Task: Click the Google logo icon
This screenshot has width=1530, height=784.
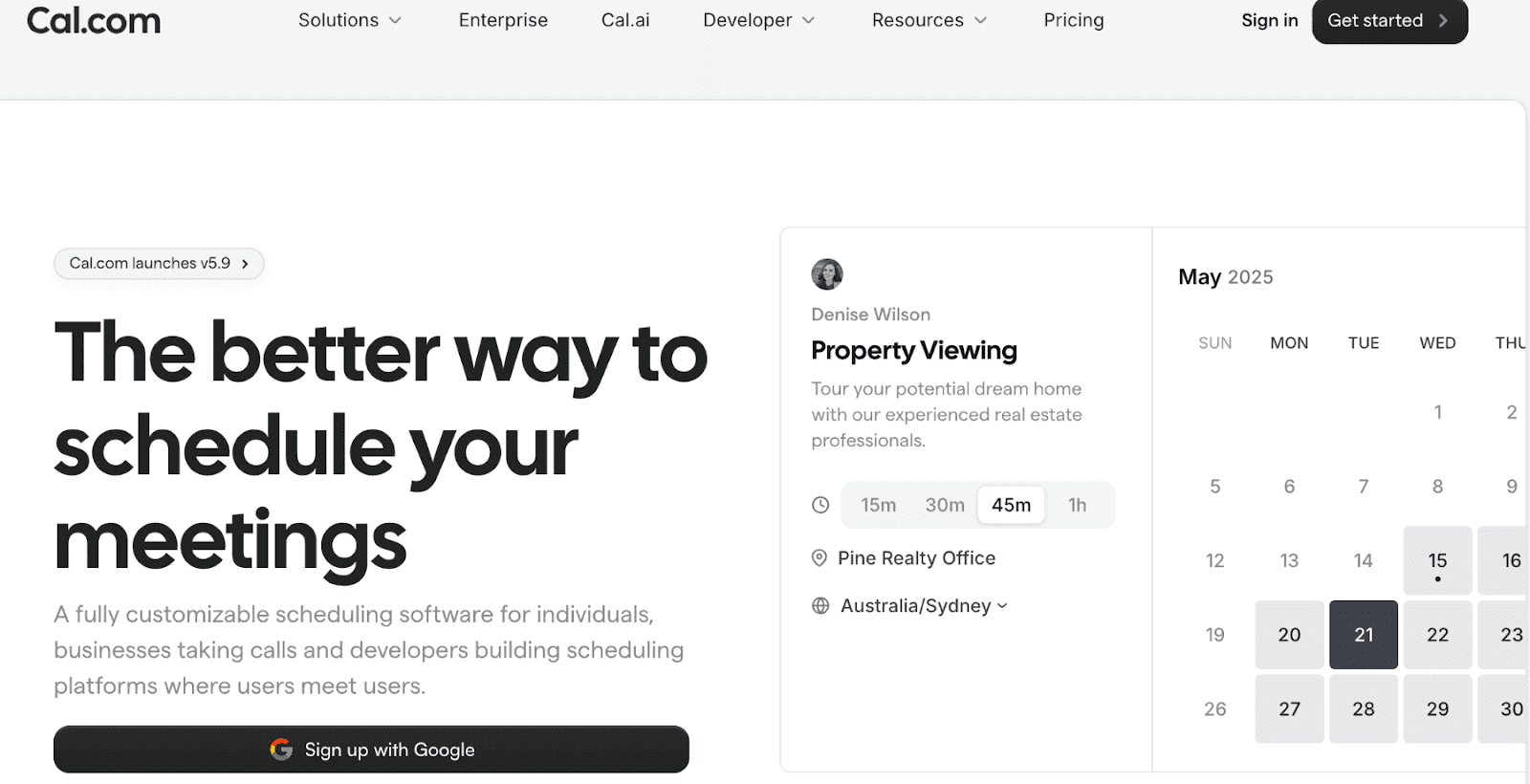Action: 281,750
